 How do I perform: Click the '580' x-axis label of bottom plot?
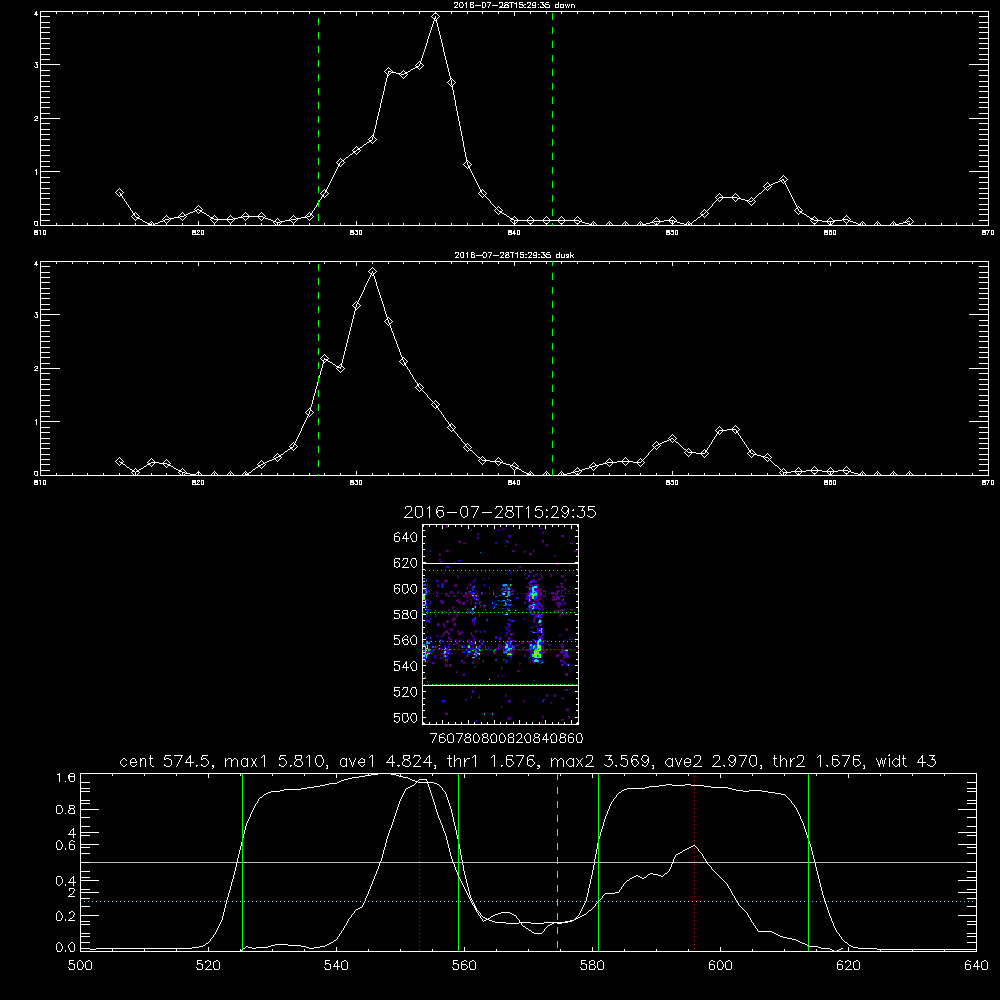(x=592, y=966)
